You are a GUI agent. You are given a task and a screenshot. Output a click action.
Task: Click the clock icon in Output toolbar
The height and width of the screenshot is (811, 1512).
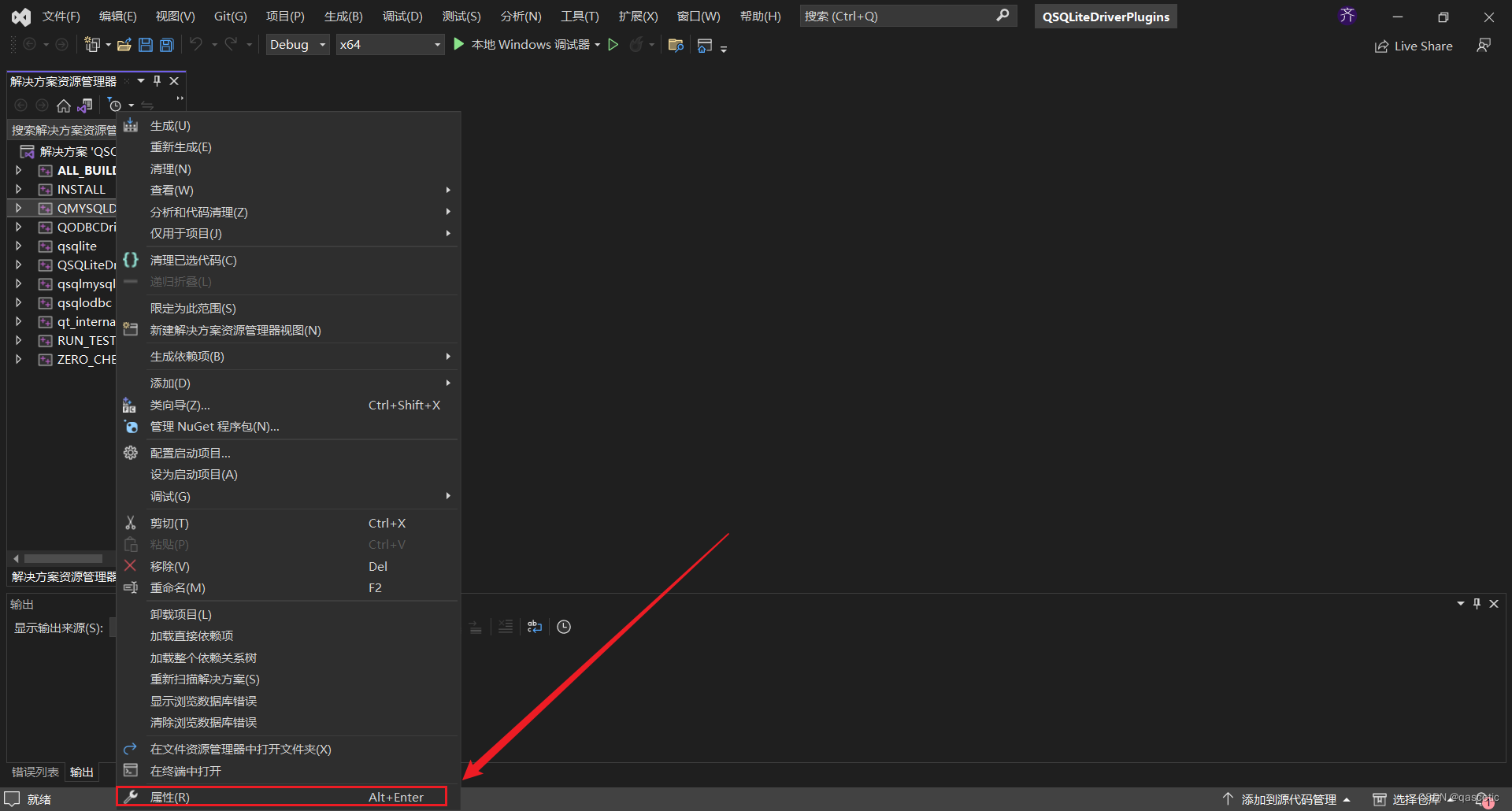coord(564,627)
